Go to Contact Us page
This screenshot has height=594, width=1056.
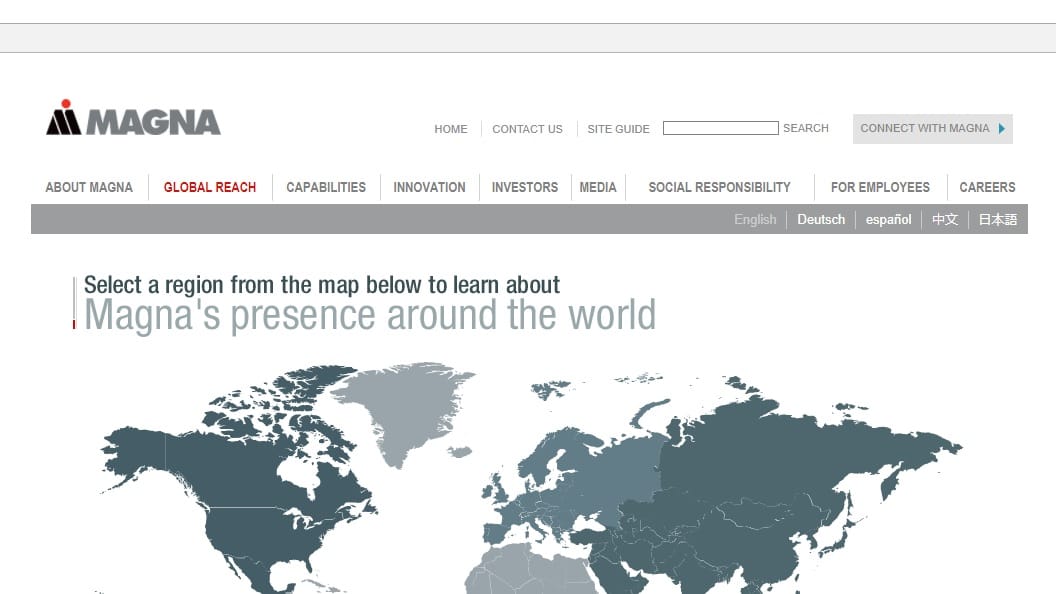pos(527,129)
